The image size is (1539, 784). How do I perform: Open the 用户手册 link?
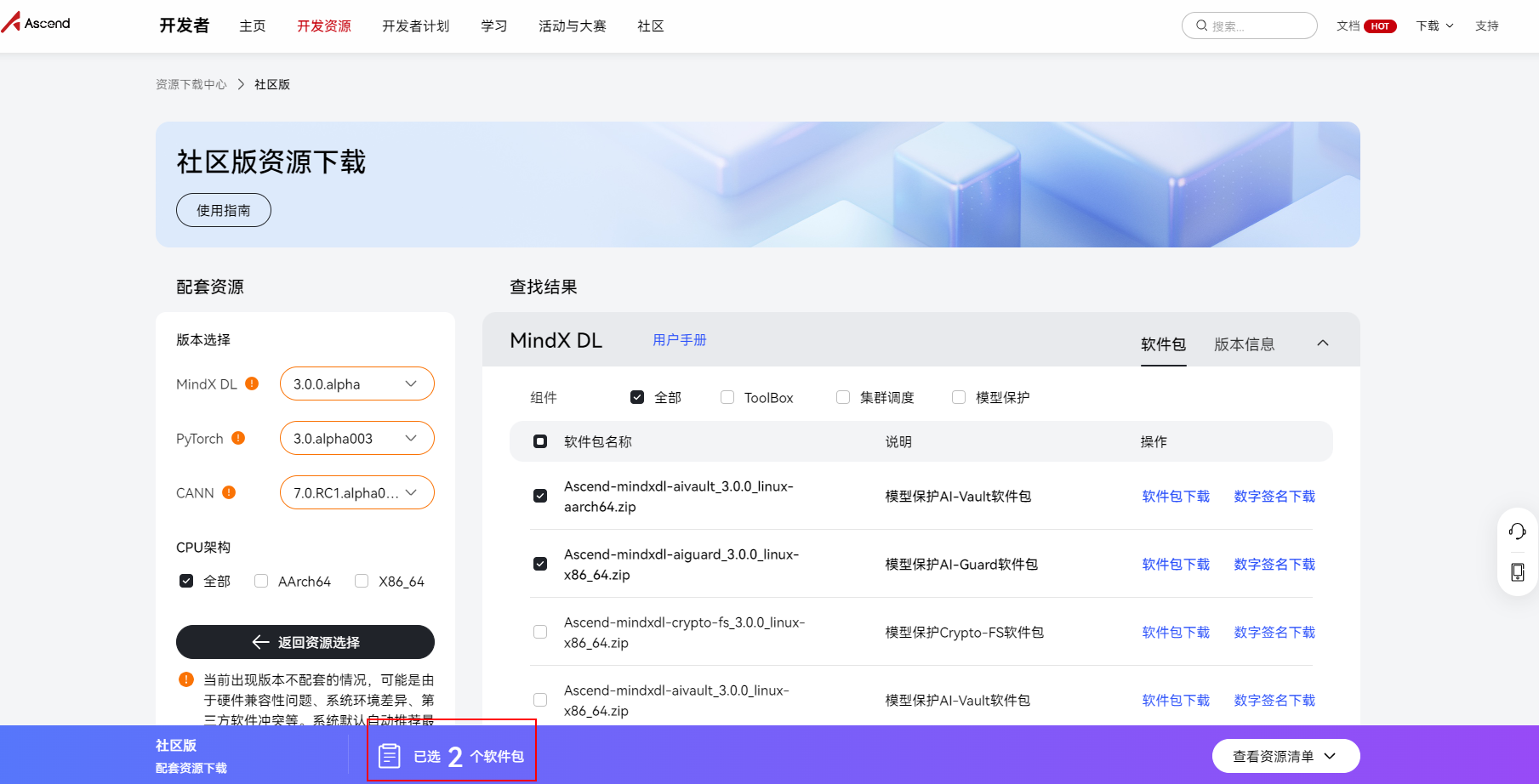(x=680, y=340)
